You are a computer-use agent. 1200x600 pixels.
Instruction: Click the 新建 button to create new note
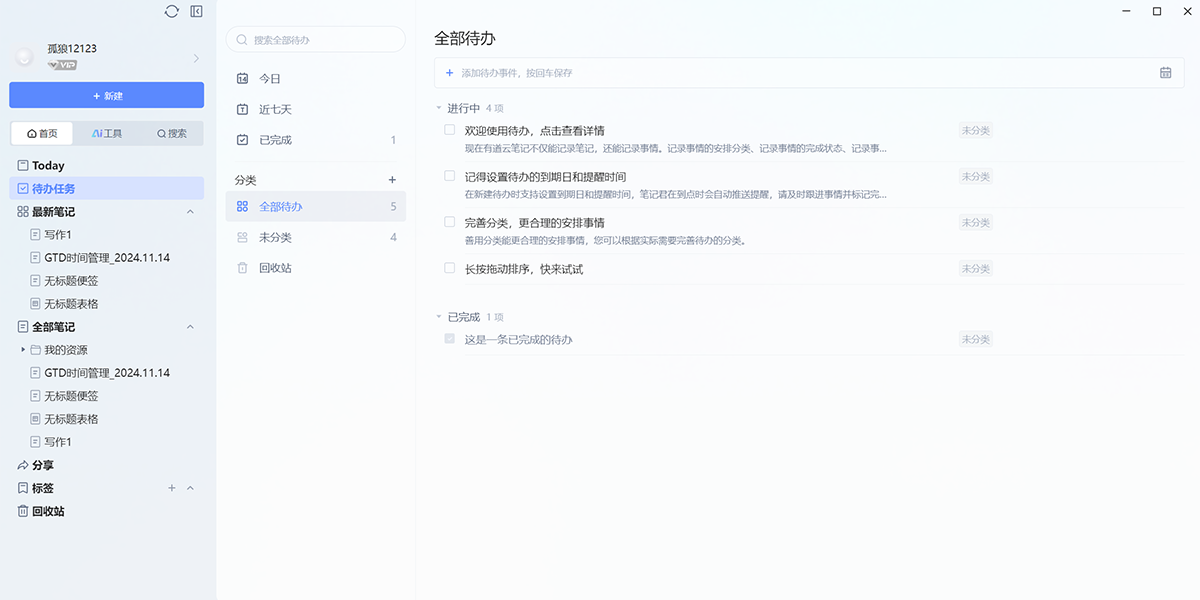point(105,94)
